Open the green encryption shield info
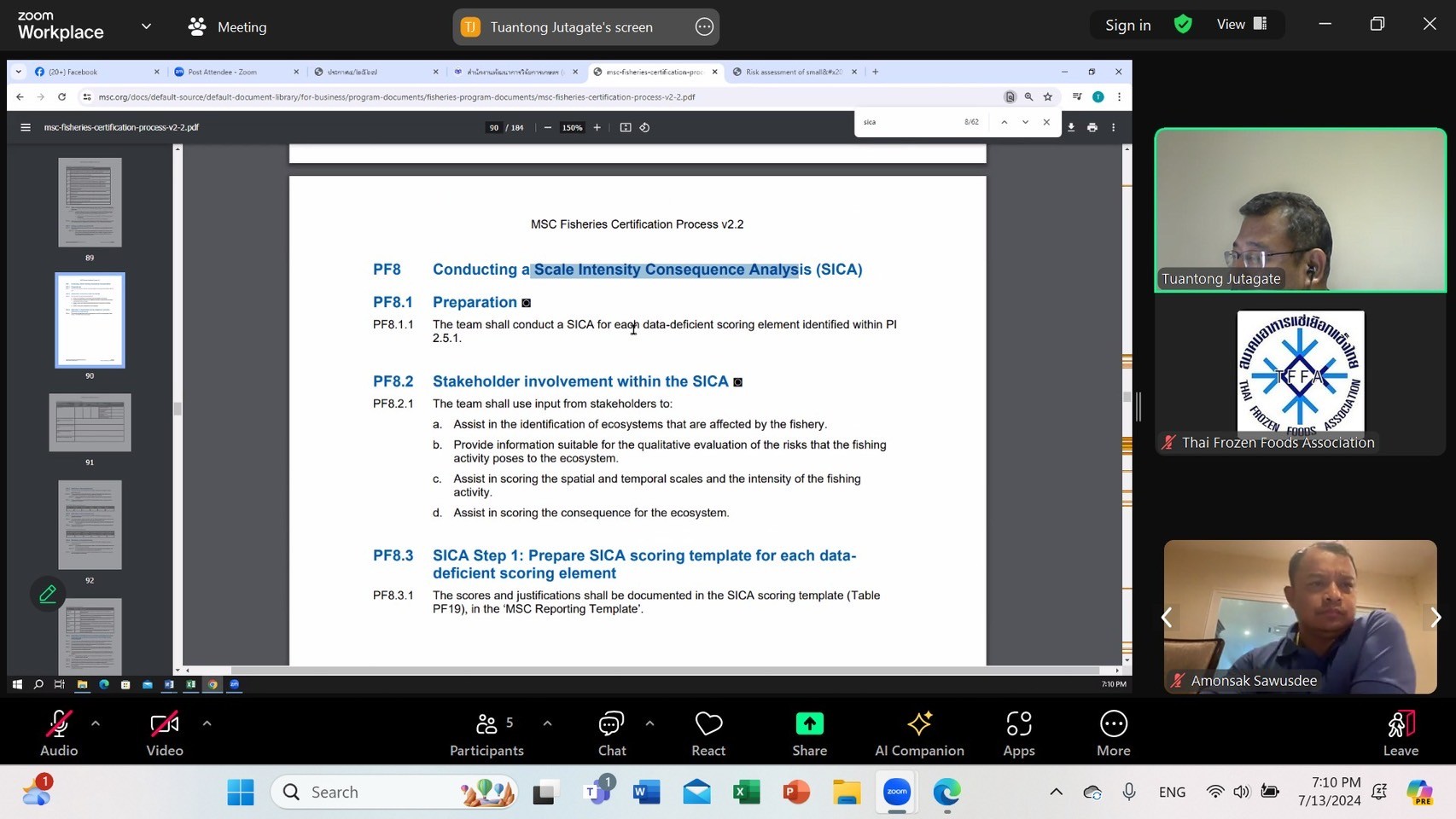This screenshot has height=819, width=1456. [1183, 25]
